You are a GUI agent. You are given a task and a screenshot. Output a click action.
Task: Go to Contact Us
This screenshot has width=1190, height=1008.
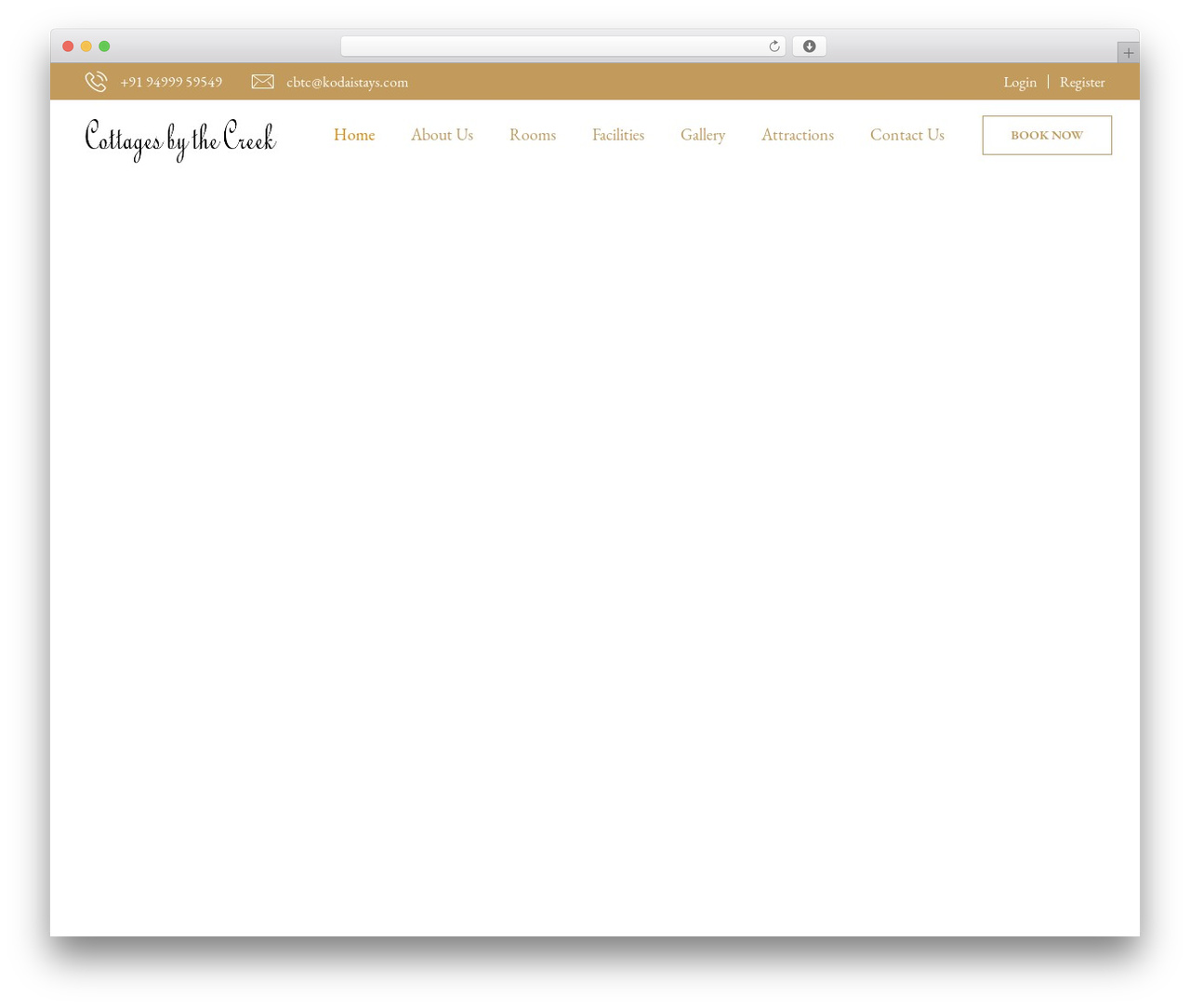[907, 135]
